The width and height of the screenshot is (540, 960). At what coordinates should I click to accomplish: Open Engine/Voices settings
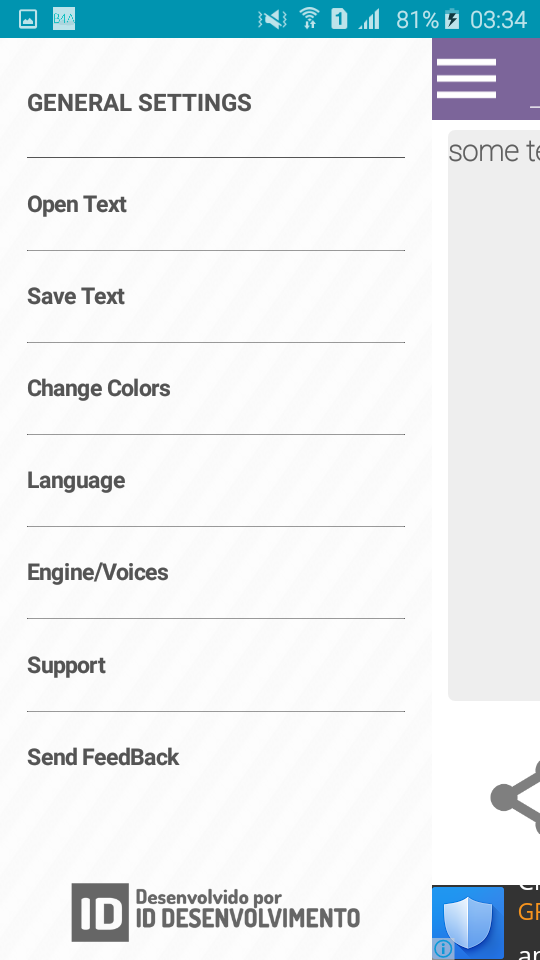point(216,572)
